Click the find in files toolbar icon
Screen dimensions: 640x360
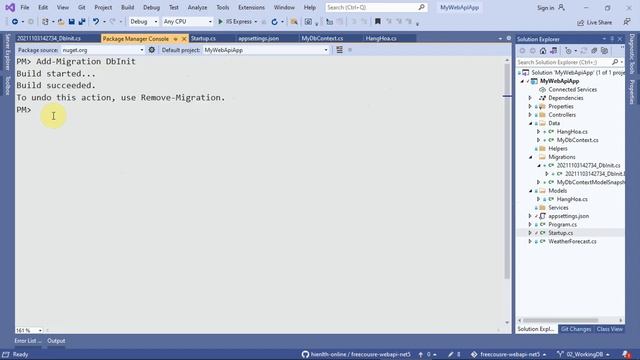294,22
